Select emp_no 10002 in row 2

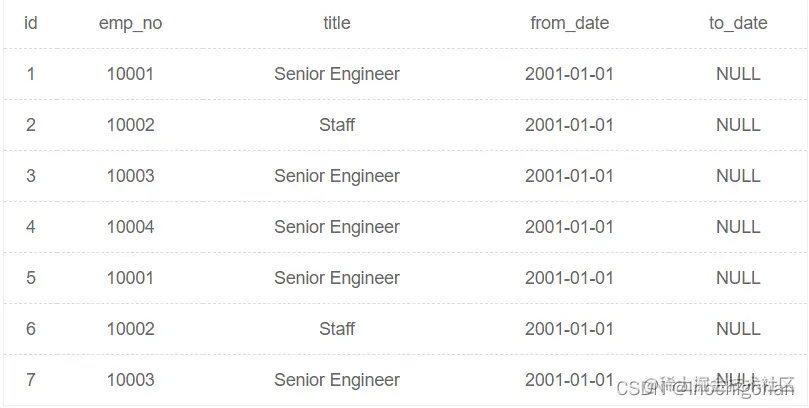pyautogui.click(x=131, y=125)
